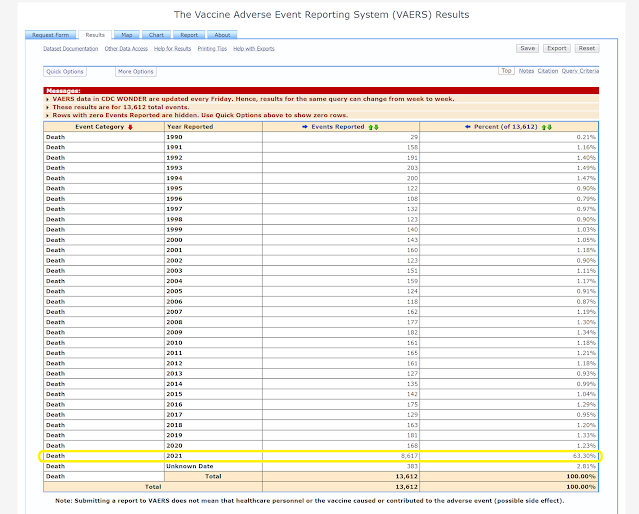Select year cell 2016

[174, 405]
